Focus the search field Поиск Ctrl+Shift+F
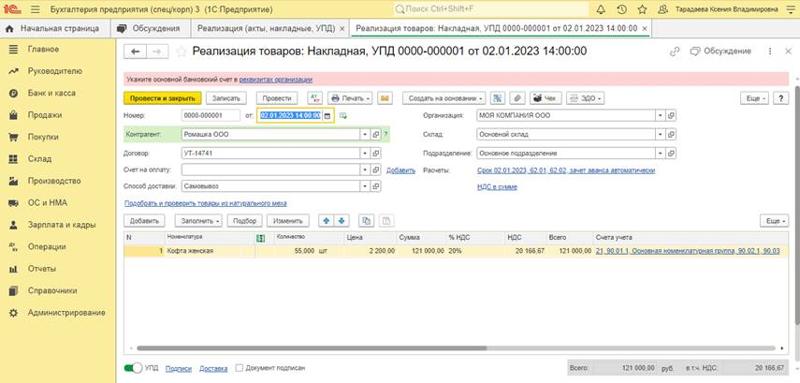This screenshot has height=383, width=800. (490, 10)
